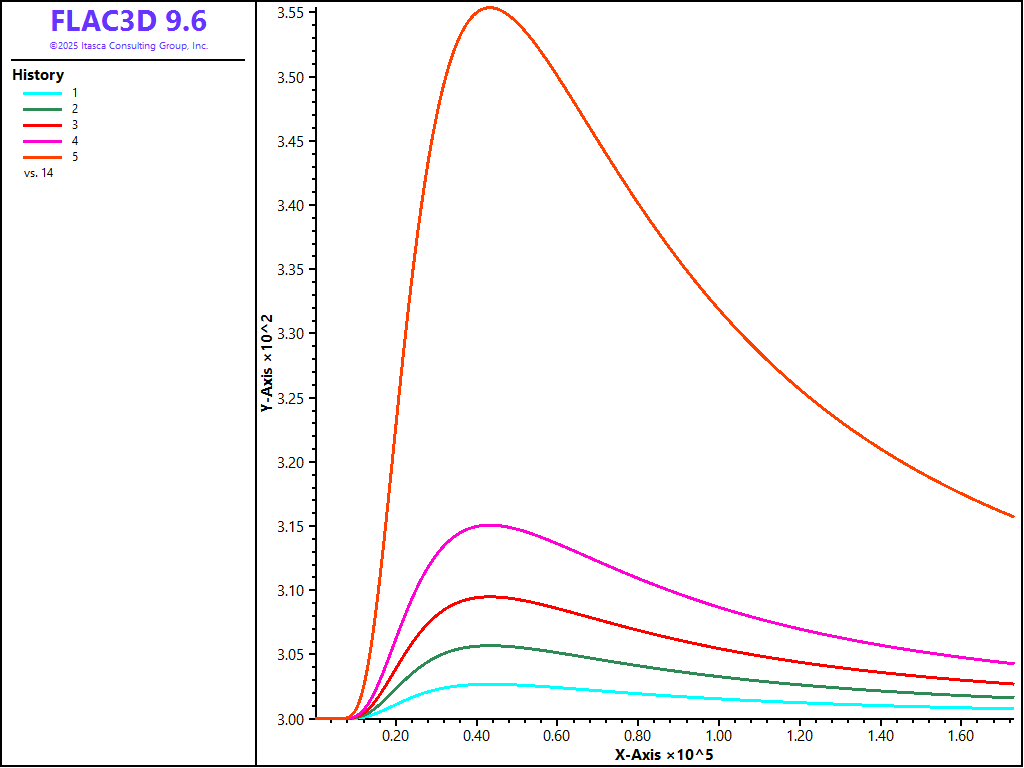Click the 3.50 tick label on the Y axis
The width and height of the screenshot is (1024, 768).
[291, 77]
